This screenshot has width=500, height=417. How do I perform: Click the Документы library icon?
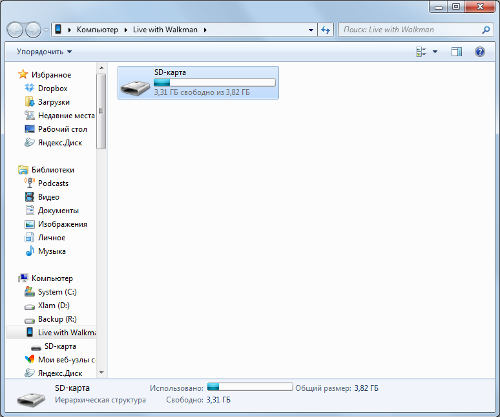click(x=30, y=210)
